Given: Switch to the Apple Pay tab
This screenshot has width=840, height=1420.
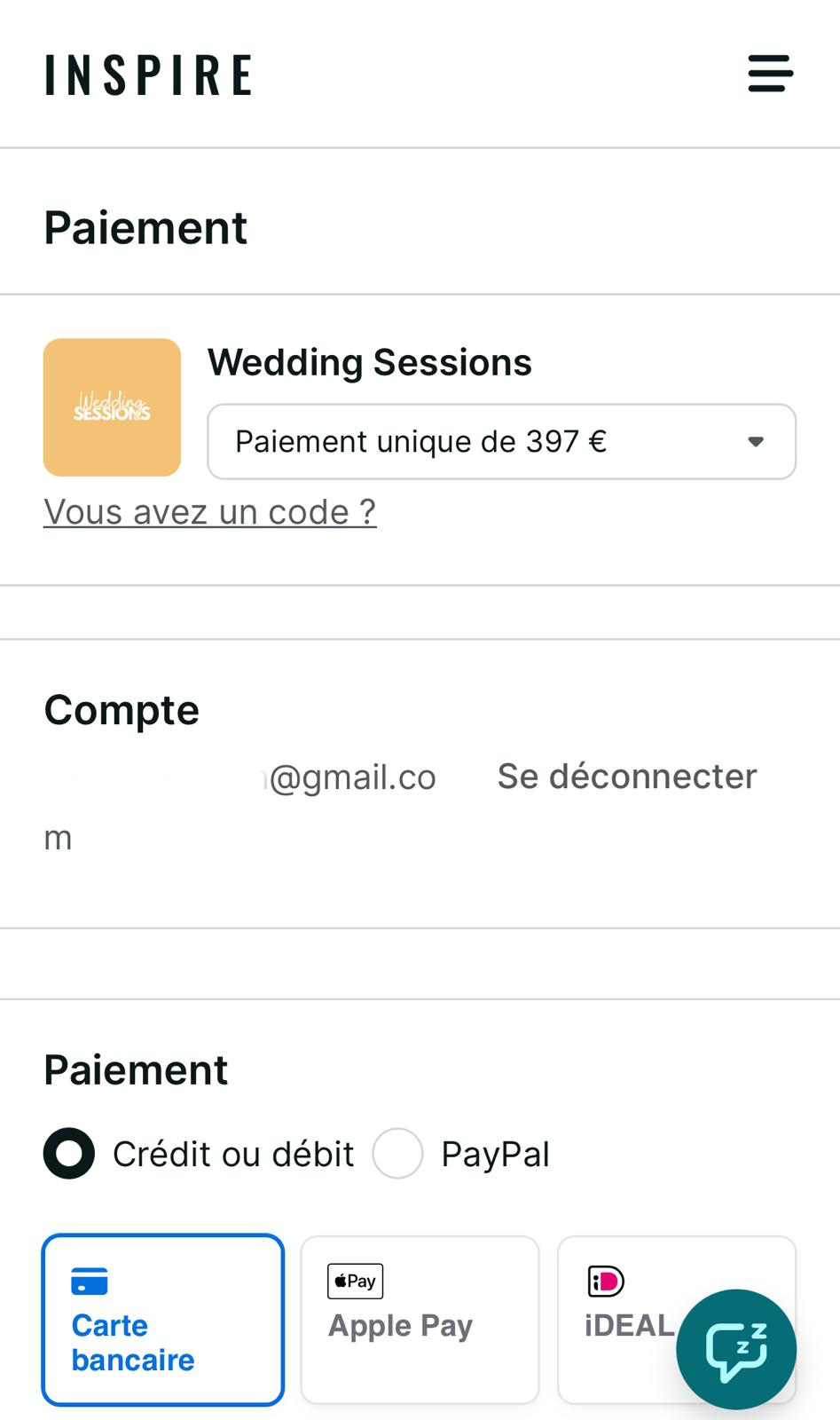Looking at the screenshot, I should point(420,1321).
